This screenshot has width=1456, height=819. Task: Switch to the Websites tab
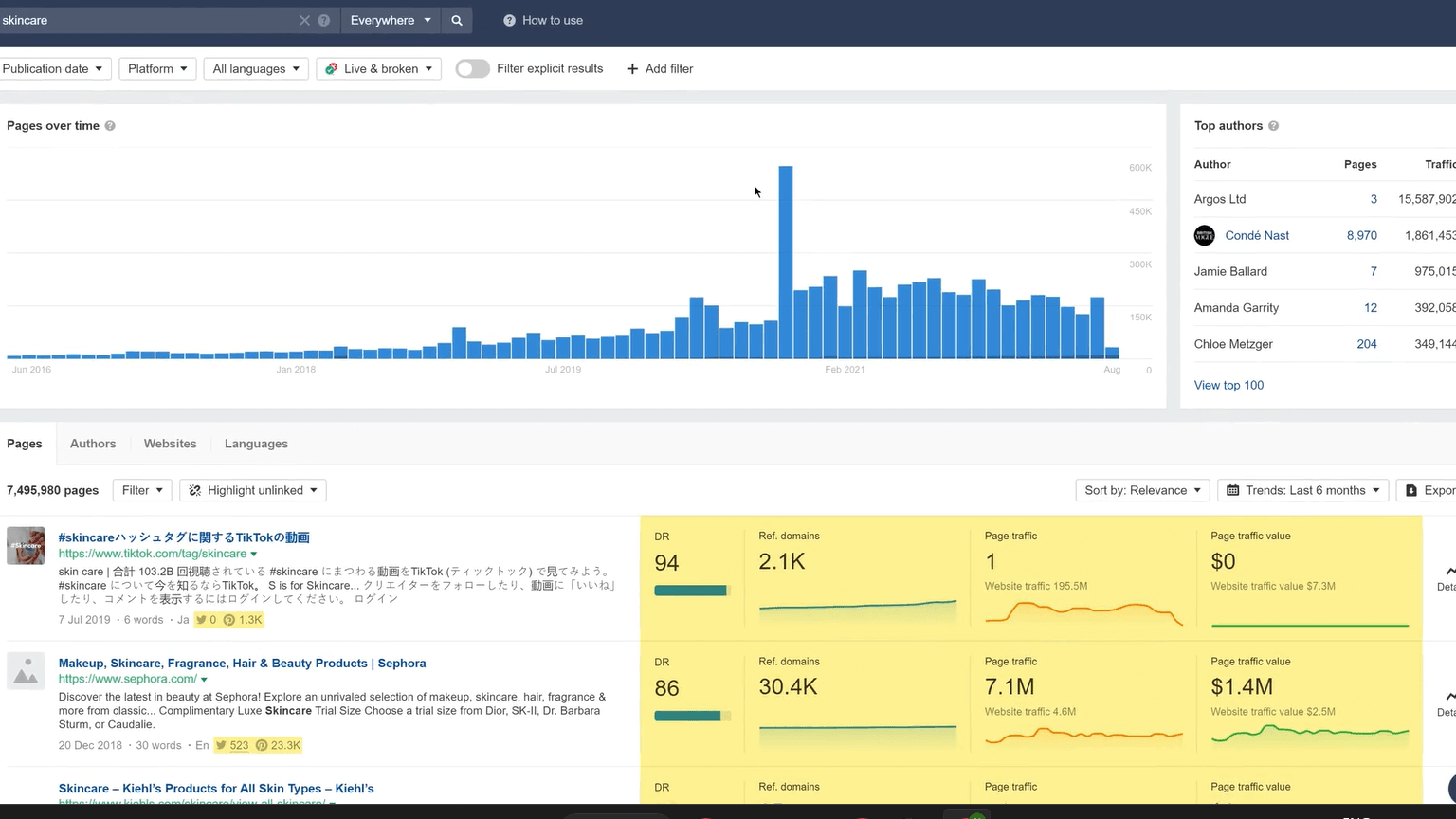[170, 444]
